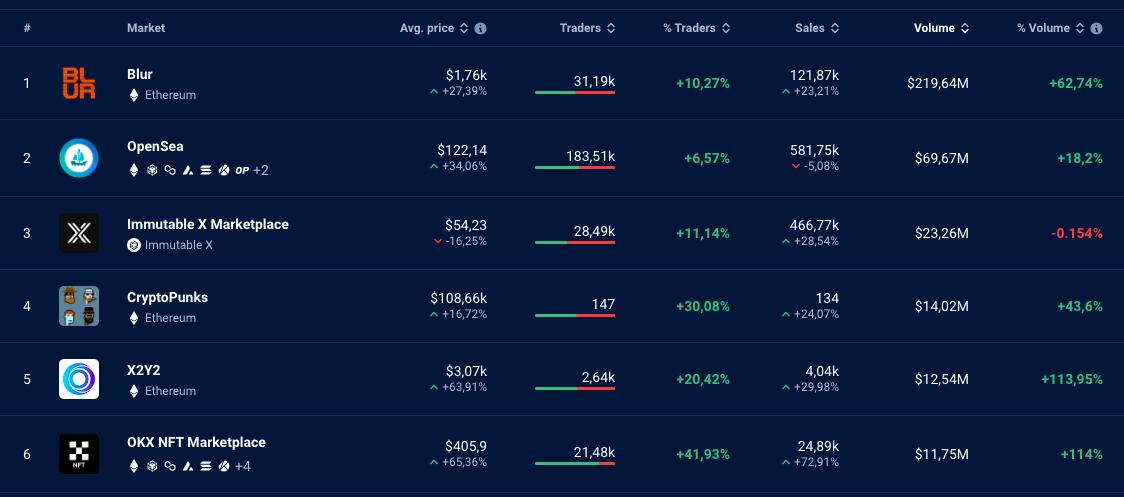Sort table by Traders column

[587, 28]
